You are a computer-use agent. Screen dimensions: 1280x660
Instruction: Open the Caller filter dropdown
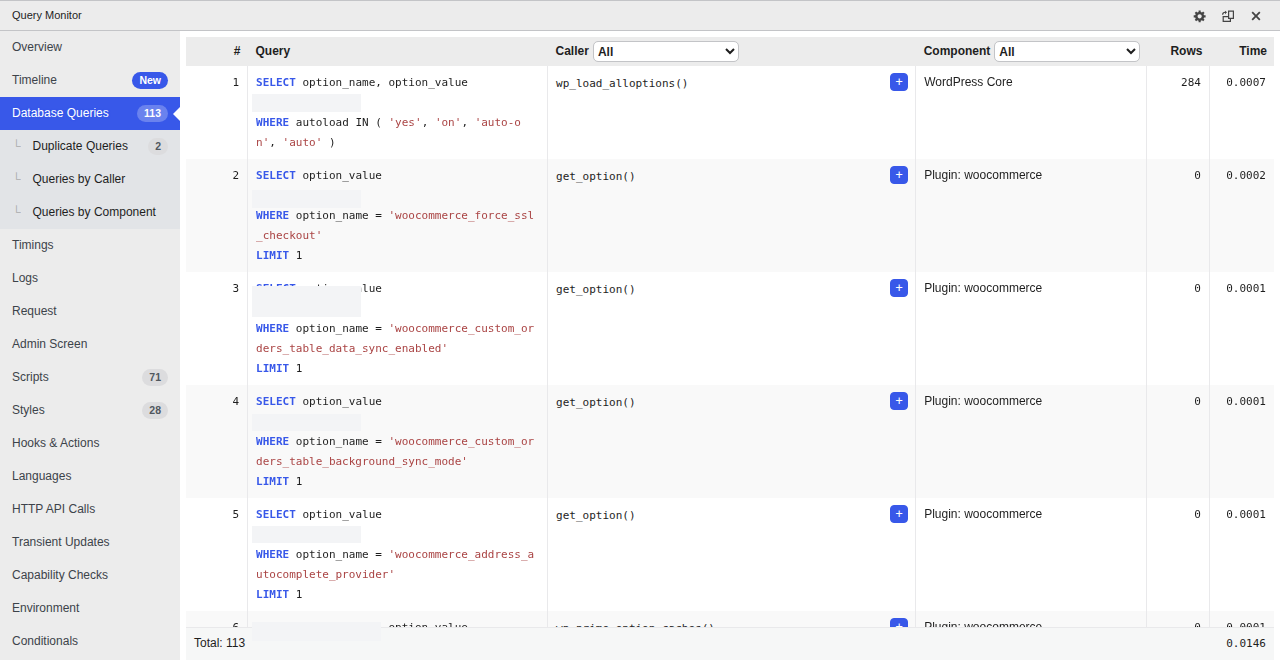(x=666, y=51)
